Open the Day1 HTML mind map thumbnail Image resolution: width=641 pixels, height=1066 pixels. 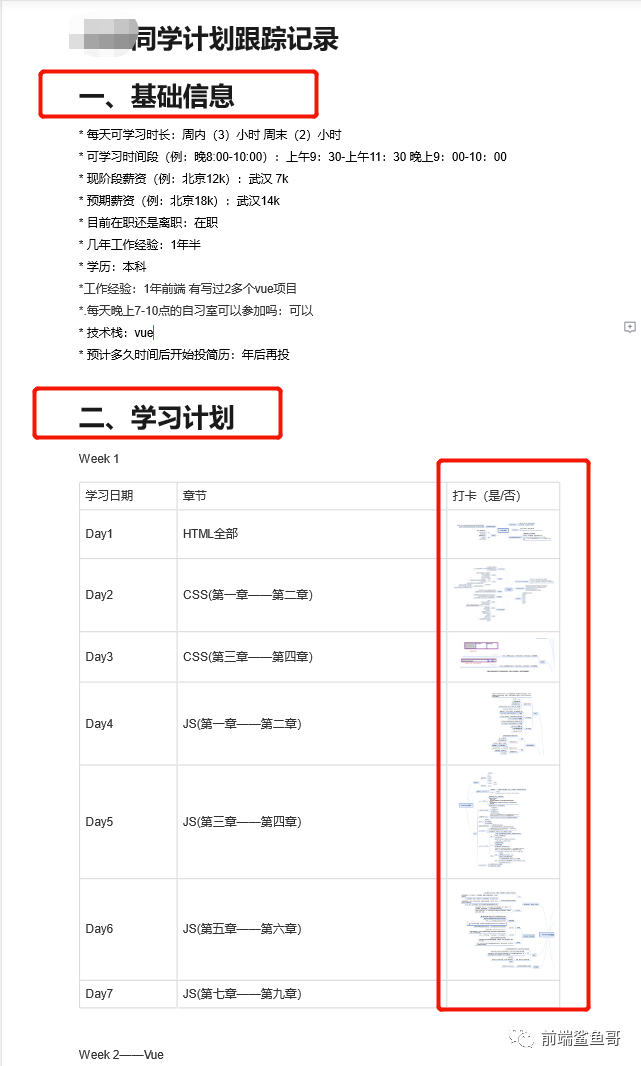(x=504, y=533)
